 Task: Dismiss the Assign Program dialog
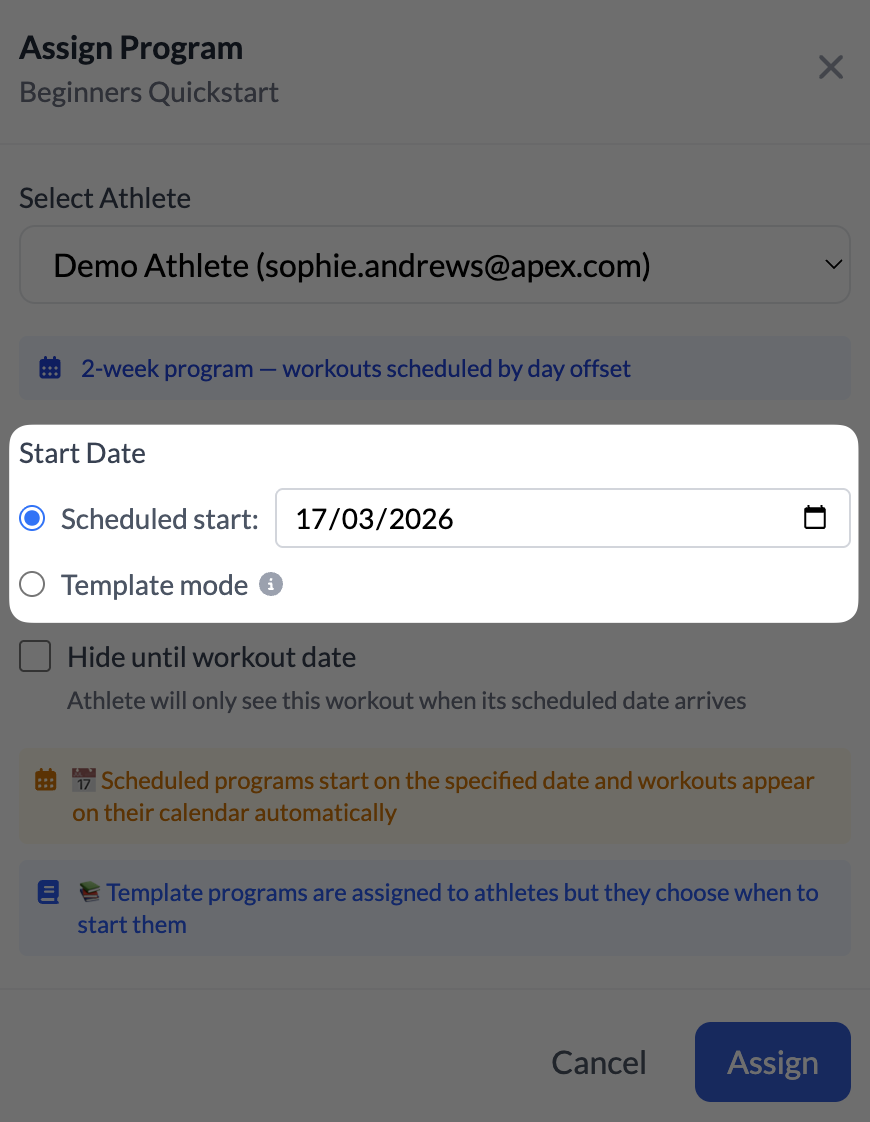pos(831,67)
